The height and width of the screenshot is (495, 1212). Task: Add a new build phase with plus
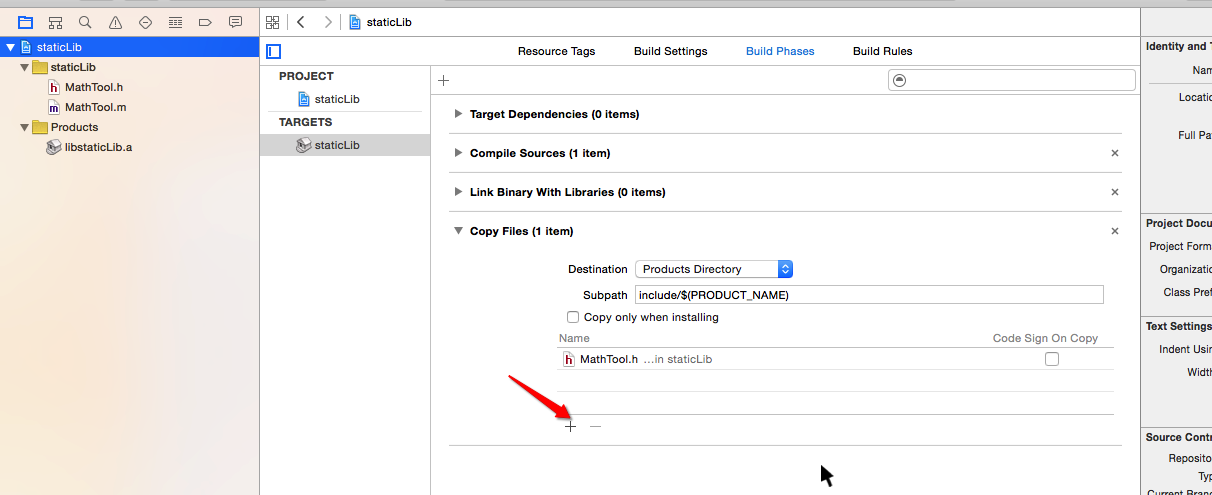click(x=443, y=81)
